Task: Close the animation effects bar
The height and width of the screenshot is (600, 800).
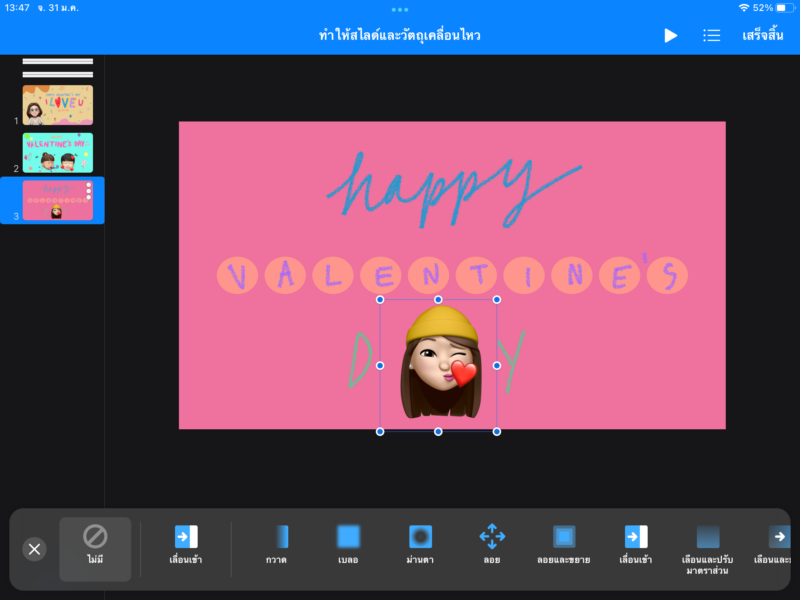Action: (x=34, y=549)
